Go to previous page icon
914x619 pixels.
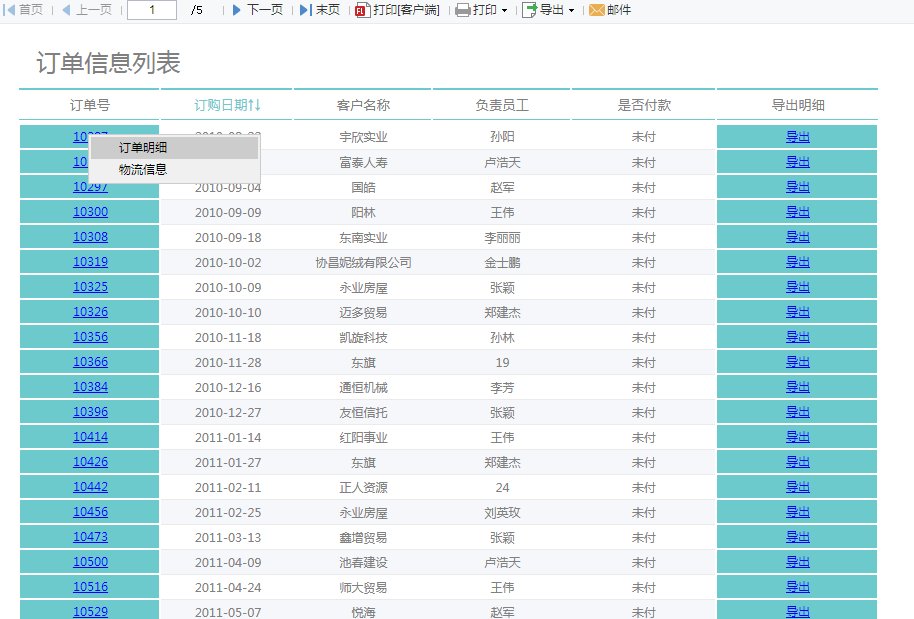click(x=66, y=10)
